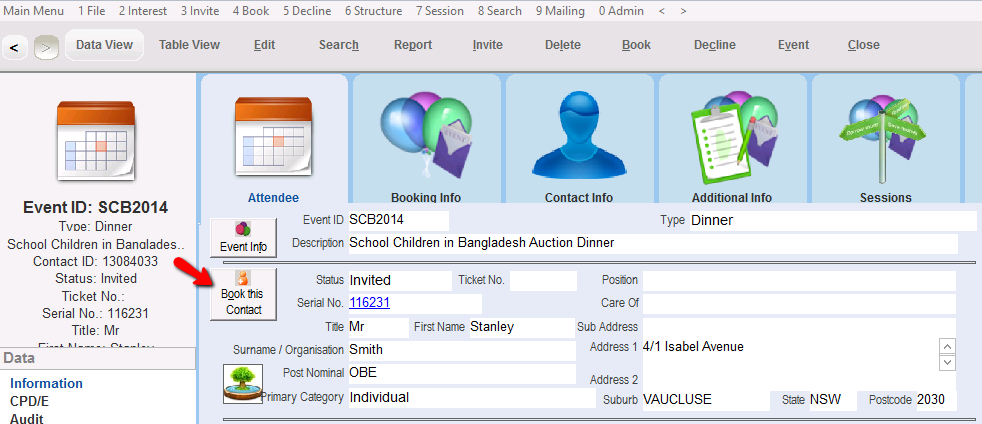Open serial number 116231 link
Screen dimensions: 982x424
369,302
